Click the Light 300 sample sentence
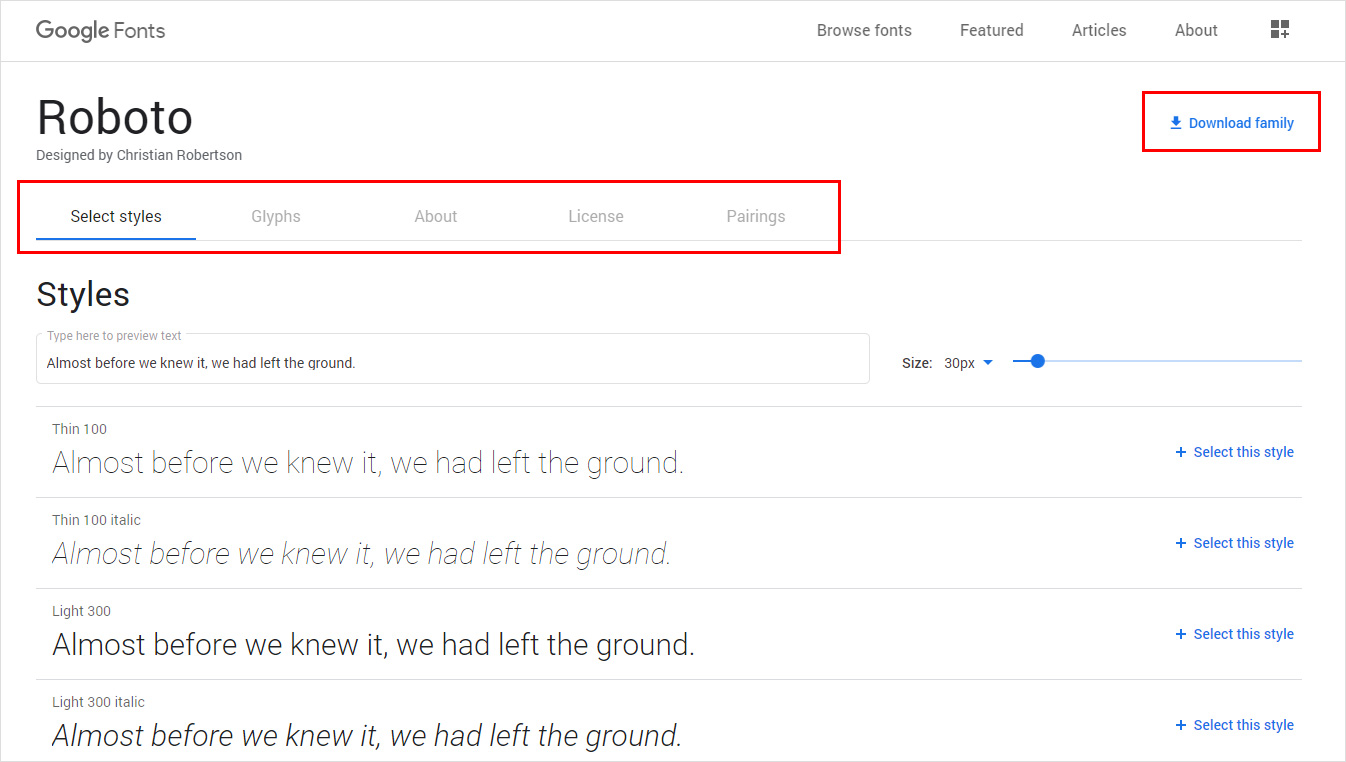This screenshot has height=762, width=1346. point(373,645)
